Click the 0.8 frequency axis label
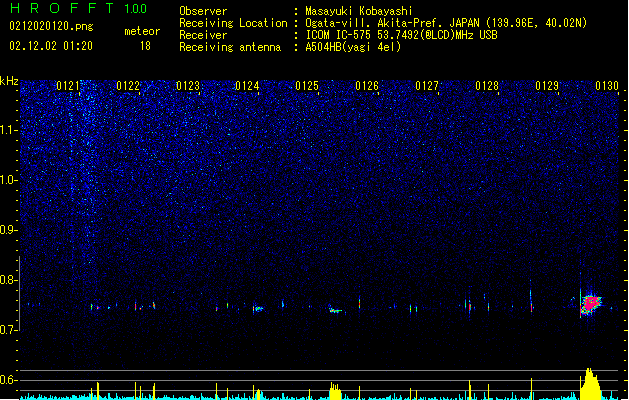Screen dimensions: 629x400 [x=9, y=280]
